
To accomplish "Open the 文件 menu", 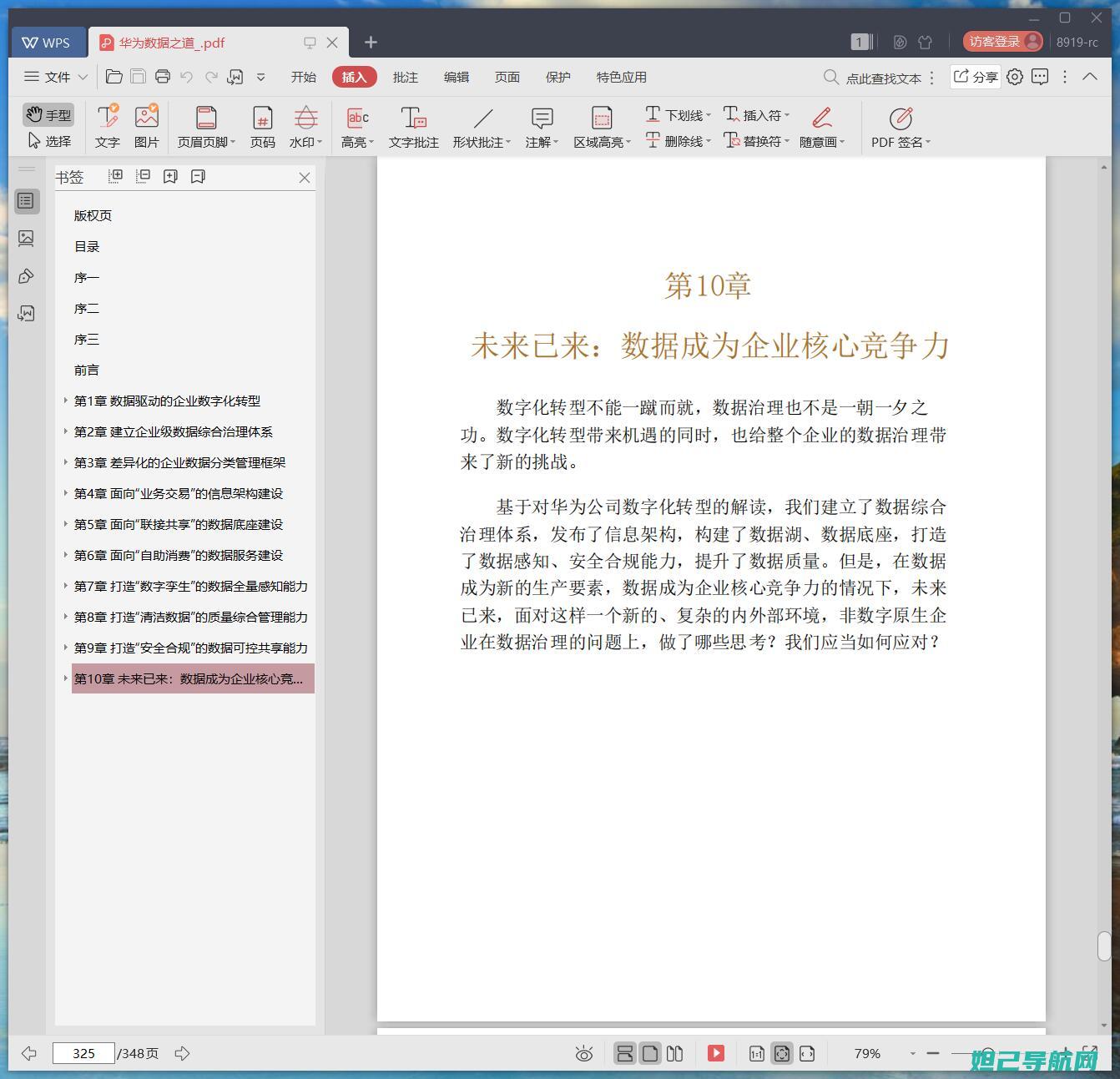I will pyautogui.click(x=56, y=77).
